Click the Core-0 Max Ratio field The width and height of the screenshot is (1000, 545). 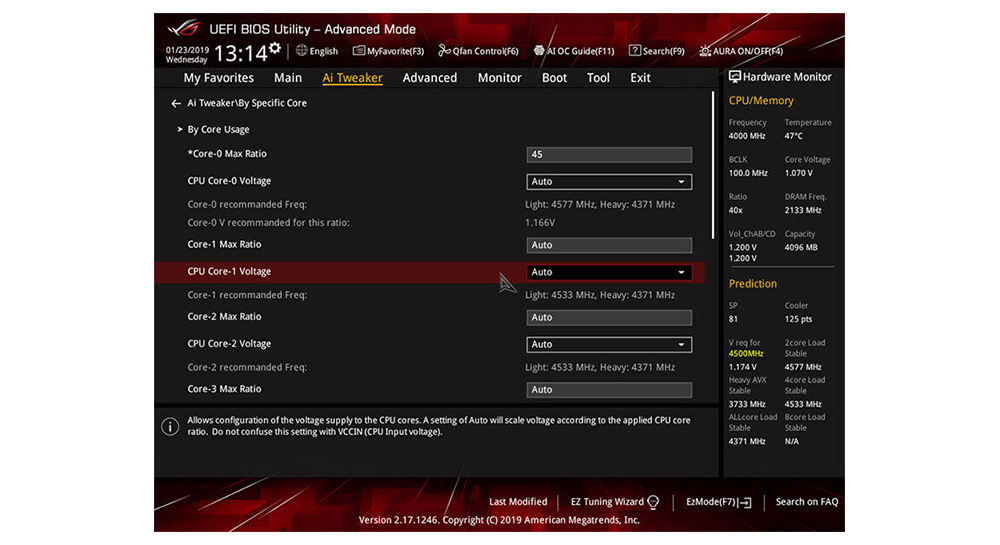[609, 155]
